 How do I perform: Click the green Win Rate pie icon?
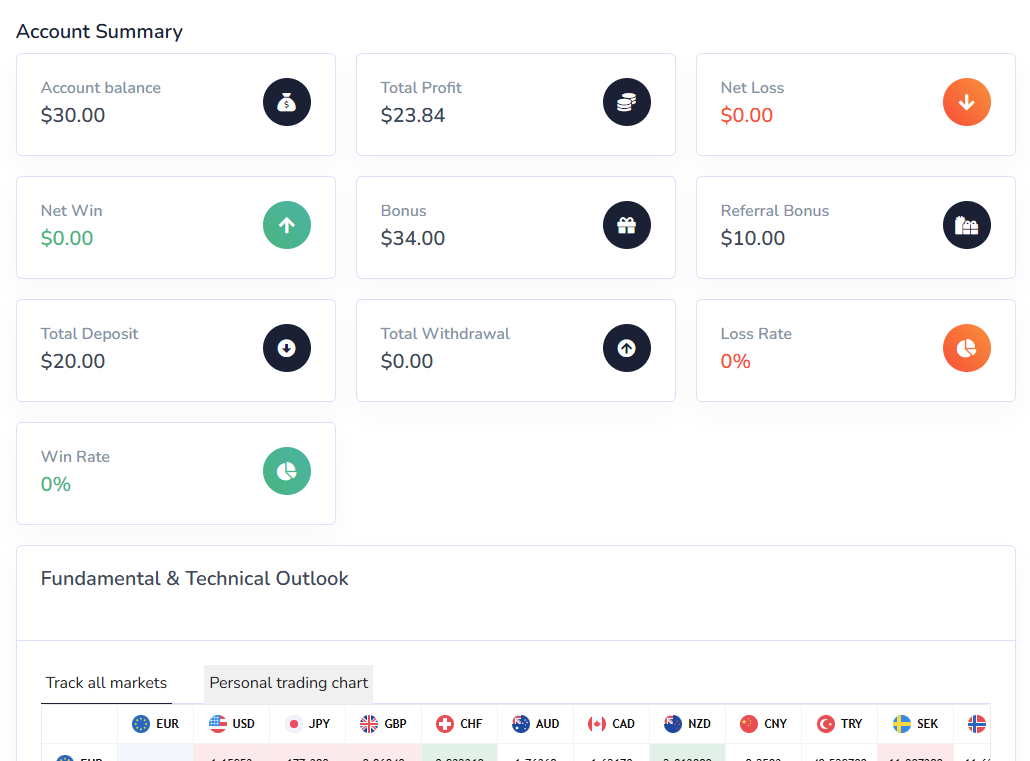tap(287, 471)
